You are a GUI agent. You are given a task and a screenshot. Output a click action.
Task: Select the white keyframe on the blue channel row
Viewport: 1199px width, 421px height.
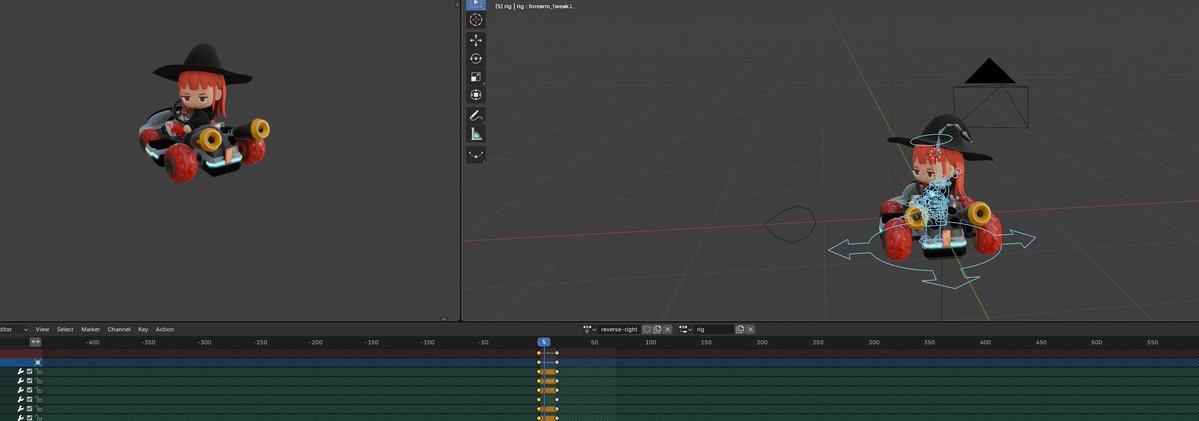[557, 362]
